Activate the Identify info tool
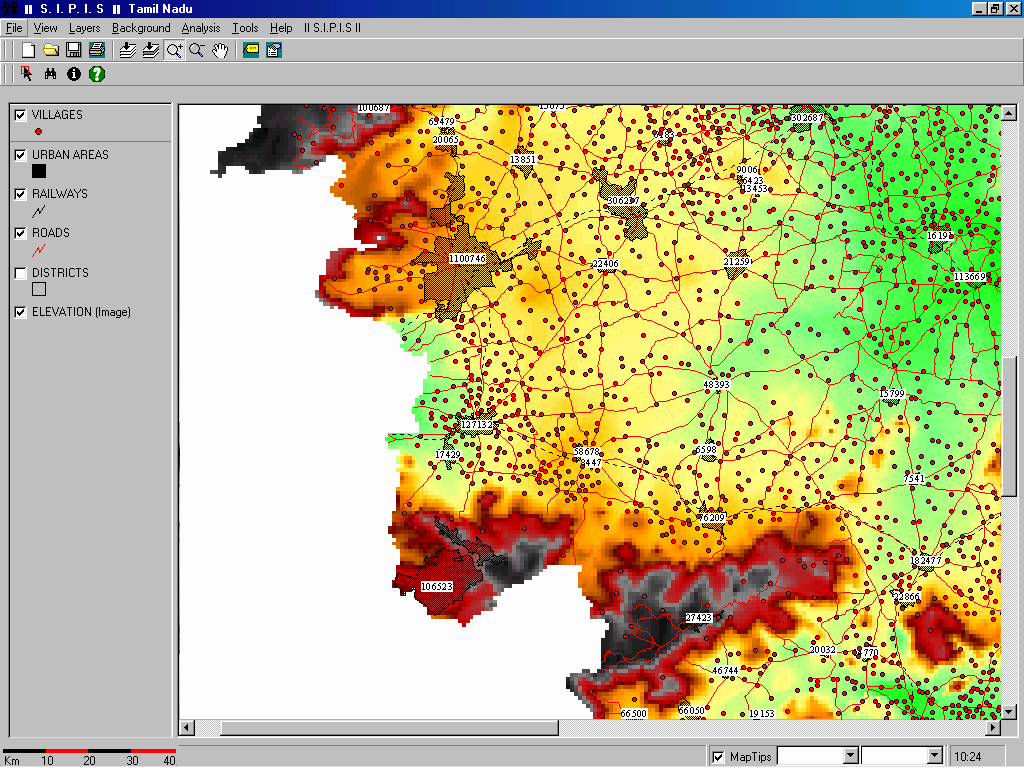The height and width of the screenshot is (768, 1024). (74, 74)
